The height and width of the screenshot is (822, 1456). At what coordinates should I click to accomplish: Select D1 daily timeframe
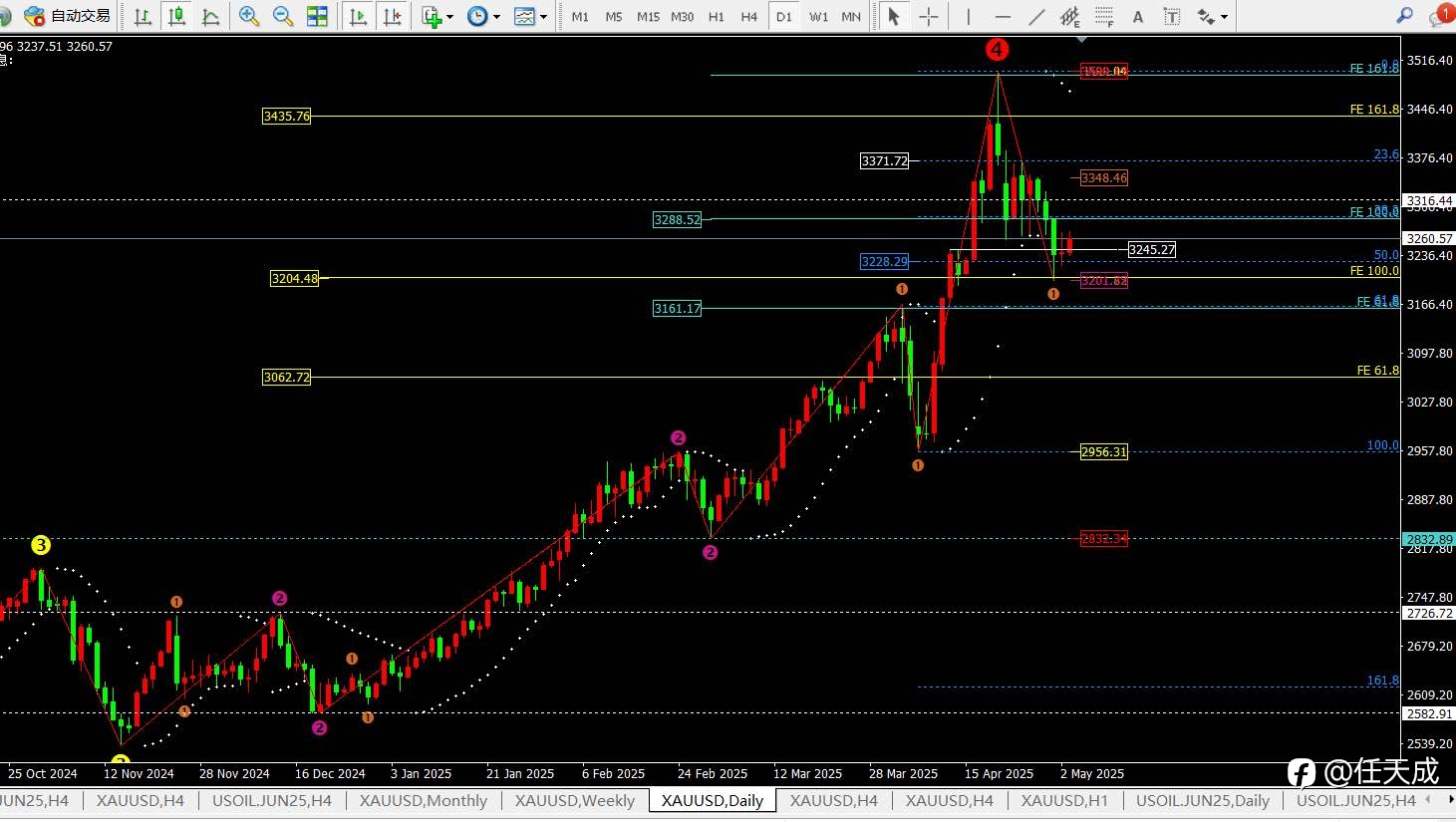point(784,17)
